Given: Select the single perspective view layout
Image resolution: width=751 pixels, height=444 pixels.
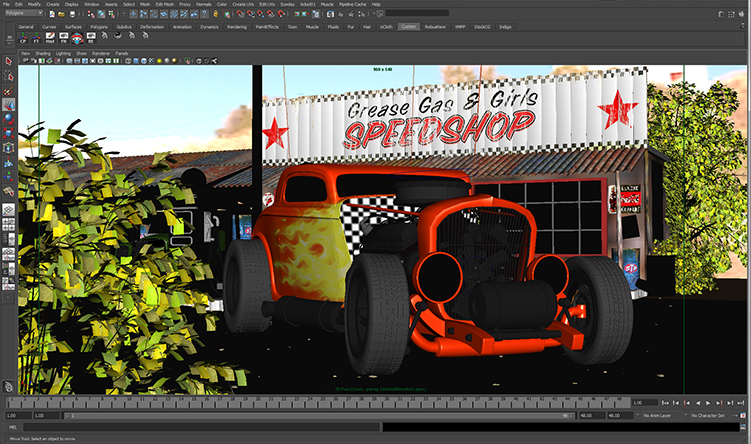Looking at the screenshot, I should 8,209.
